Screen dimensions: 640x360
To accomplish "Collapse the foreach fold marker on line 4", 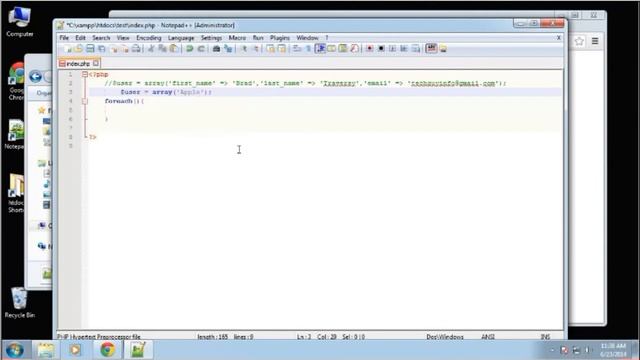I will tap(85, 101).
